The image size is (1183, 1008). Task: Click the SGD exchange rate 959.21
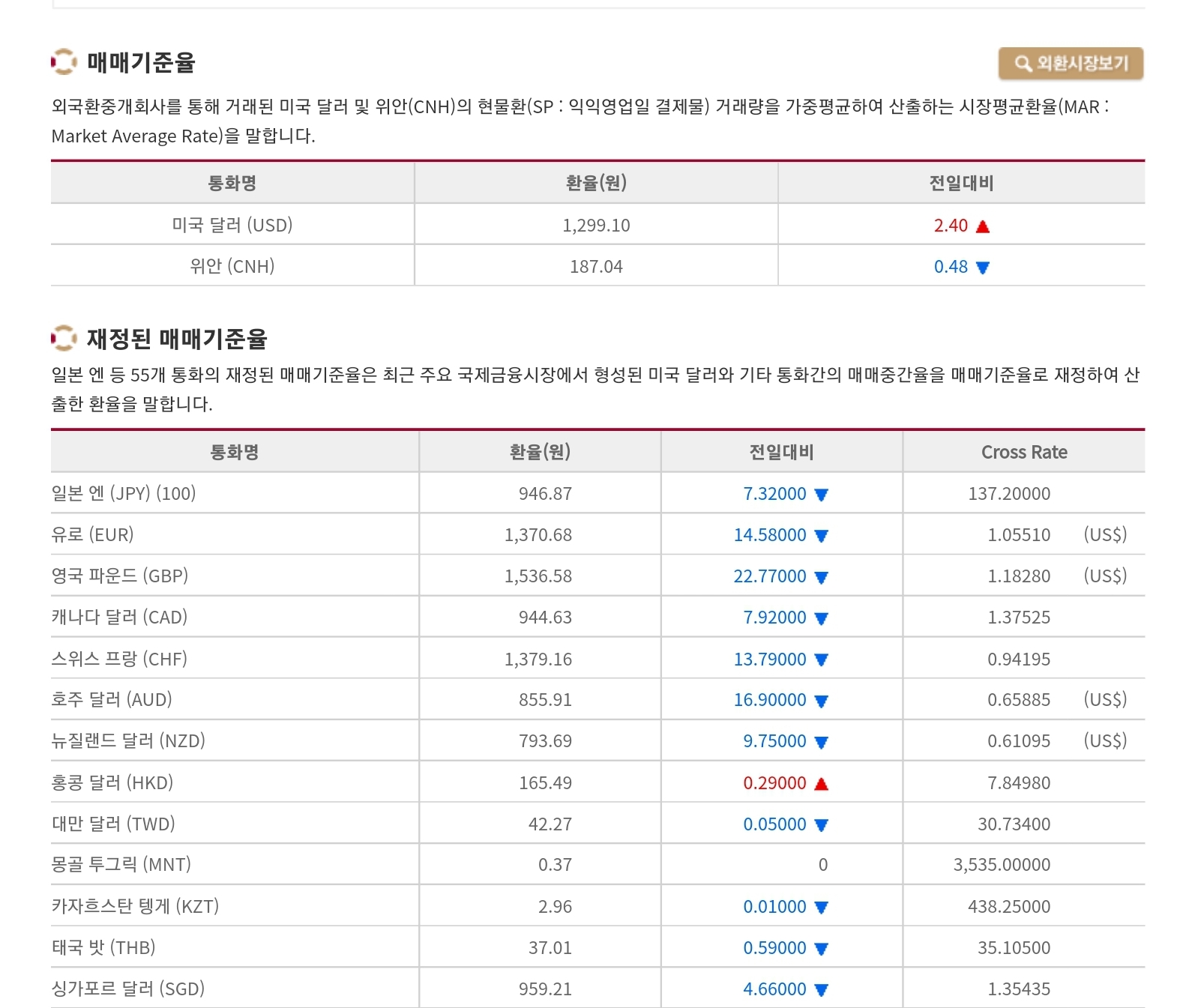point(545,989)
